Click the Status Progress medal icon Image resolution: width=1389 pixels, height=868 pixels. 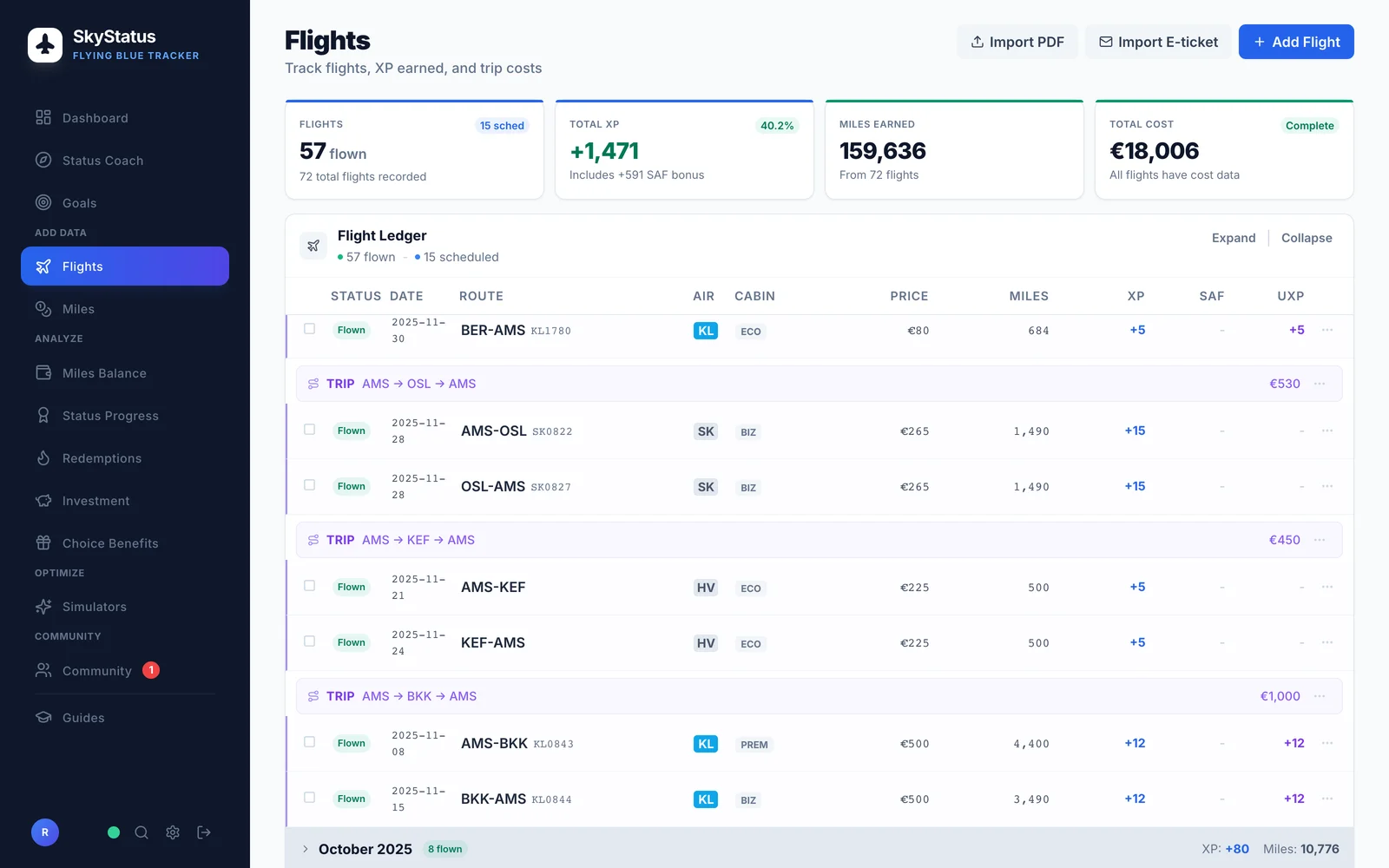pyautogui.click(x=43, y=416)
